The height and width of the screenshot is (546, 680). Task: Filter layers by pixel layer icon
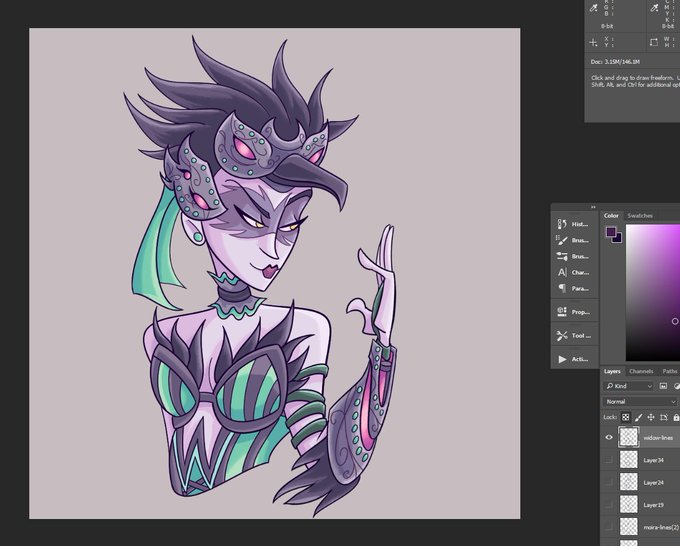663,386
